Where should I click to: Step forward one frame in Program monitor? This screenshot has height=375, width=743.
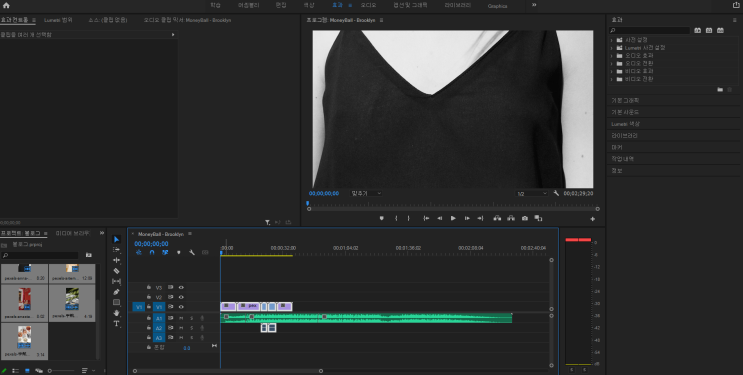[x=467, y=219]
